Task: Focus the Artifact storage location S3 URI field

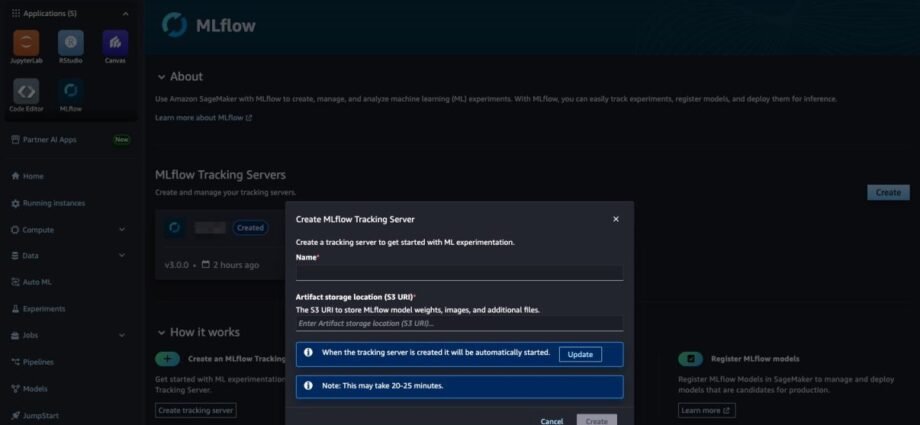Action: 459,323
